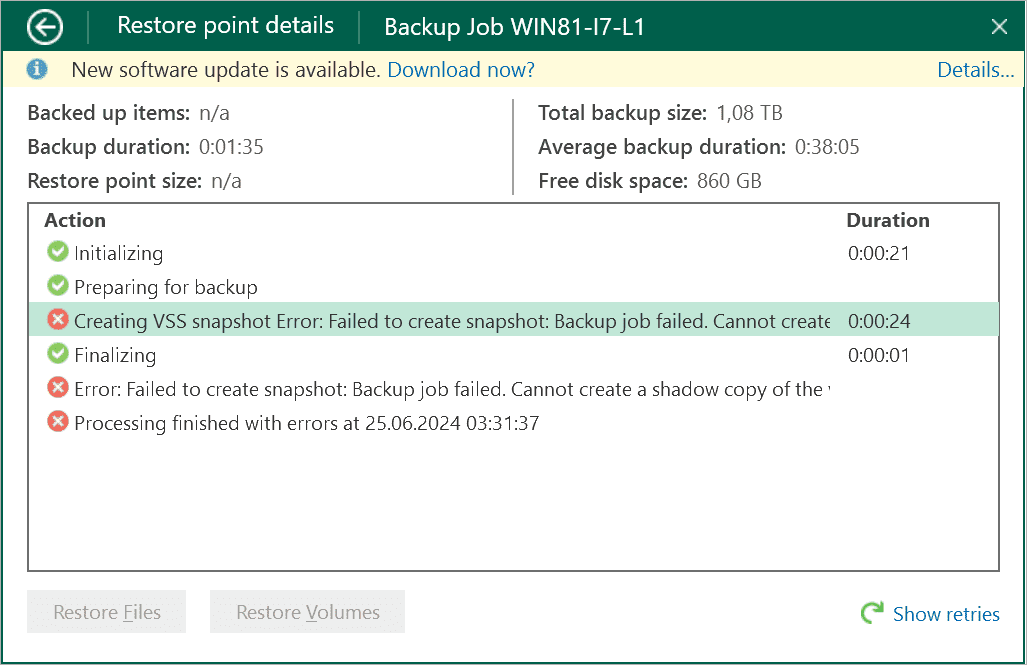Screen dimensions: 1027x665
Task: Click the Backup Job WIN81-I7-L1 title
Action: pos(517,26)
